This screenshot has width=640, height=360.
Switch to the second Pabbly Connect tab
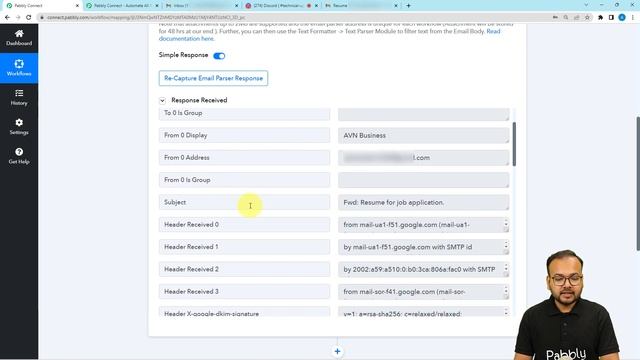click(122, 6)
